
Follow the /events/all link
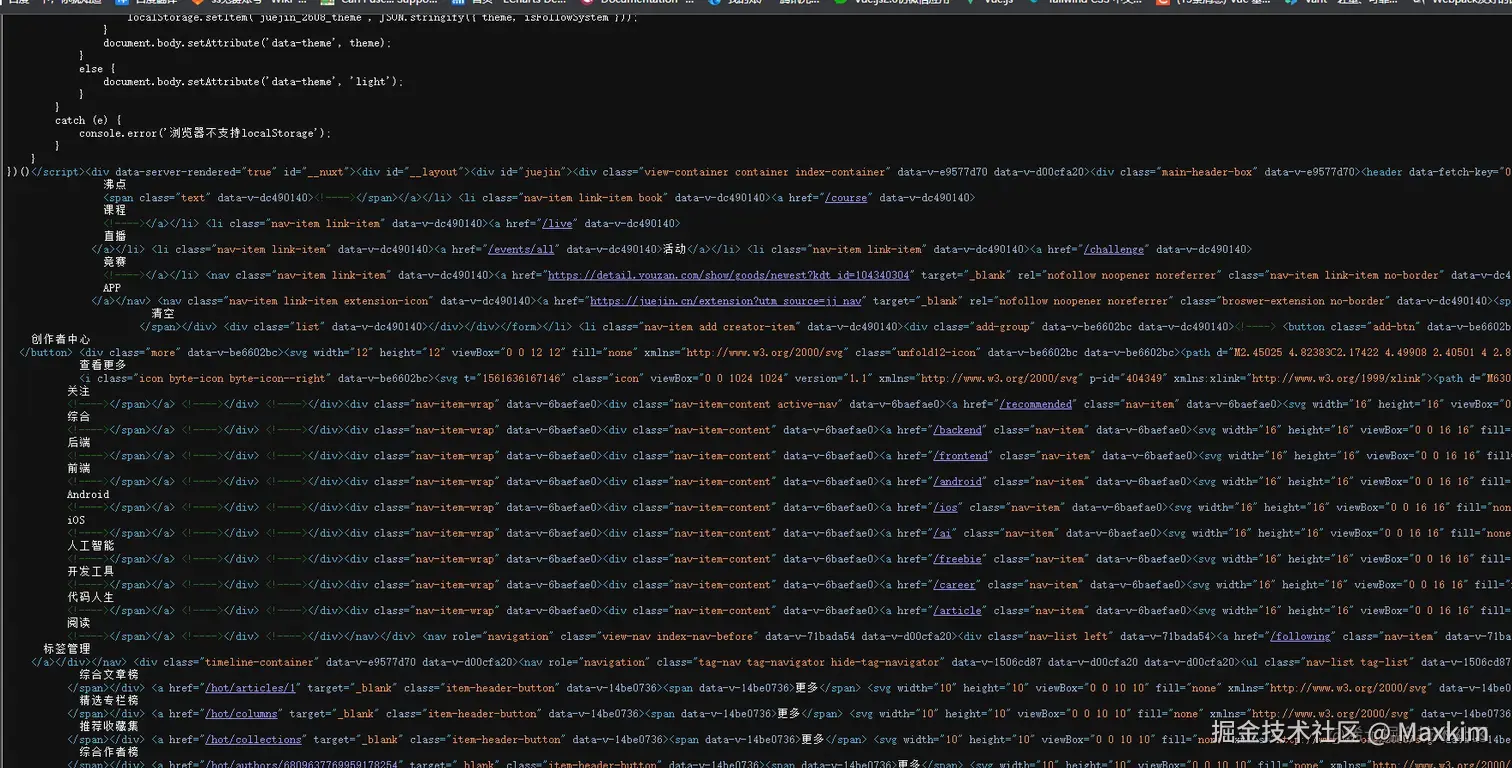pos(521,250)
